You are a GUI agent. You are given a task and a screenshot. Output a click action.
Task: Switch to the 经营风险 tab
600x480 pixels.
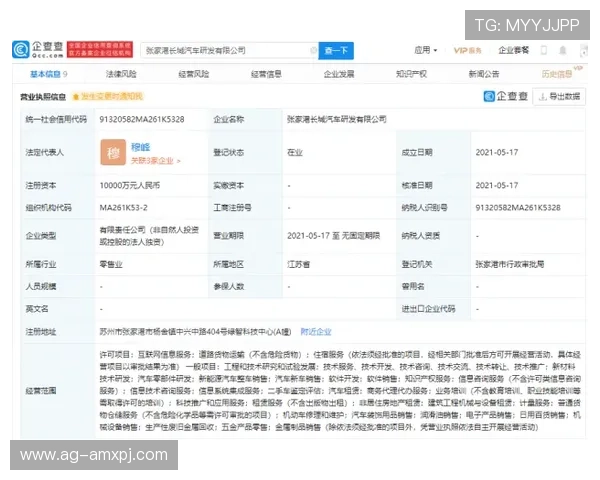click(x=194, y=74)
